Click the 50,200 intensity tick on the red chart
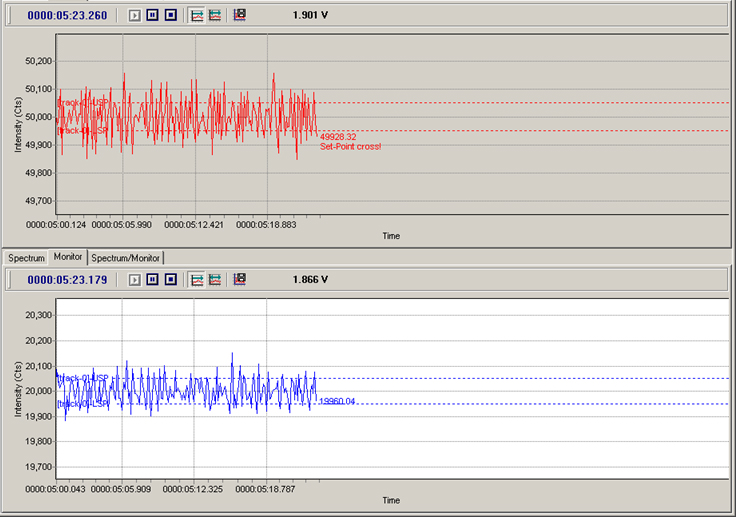Image resolution: width=736 pixels, height=517 pixels. pos(38,61)
